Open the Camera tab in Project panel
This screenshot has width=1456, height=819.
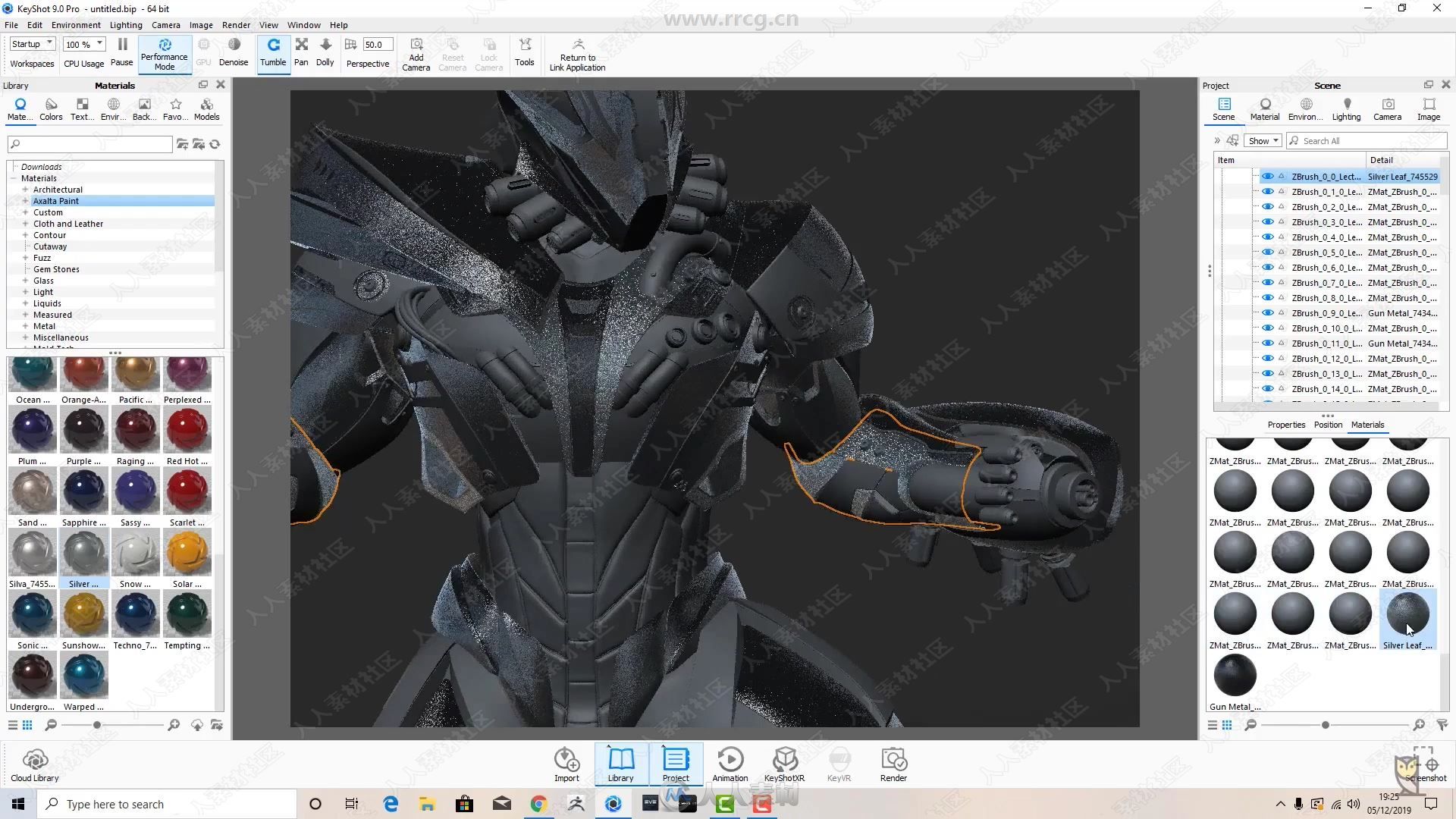1387,109
